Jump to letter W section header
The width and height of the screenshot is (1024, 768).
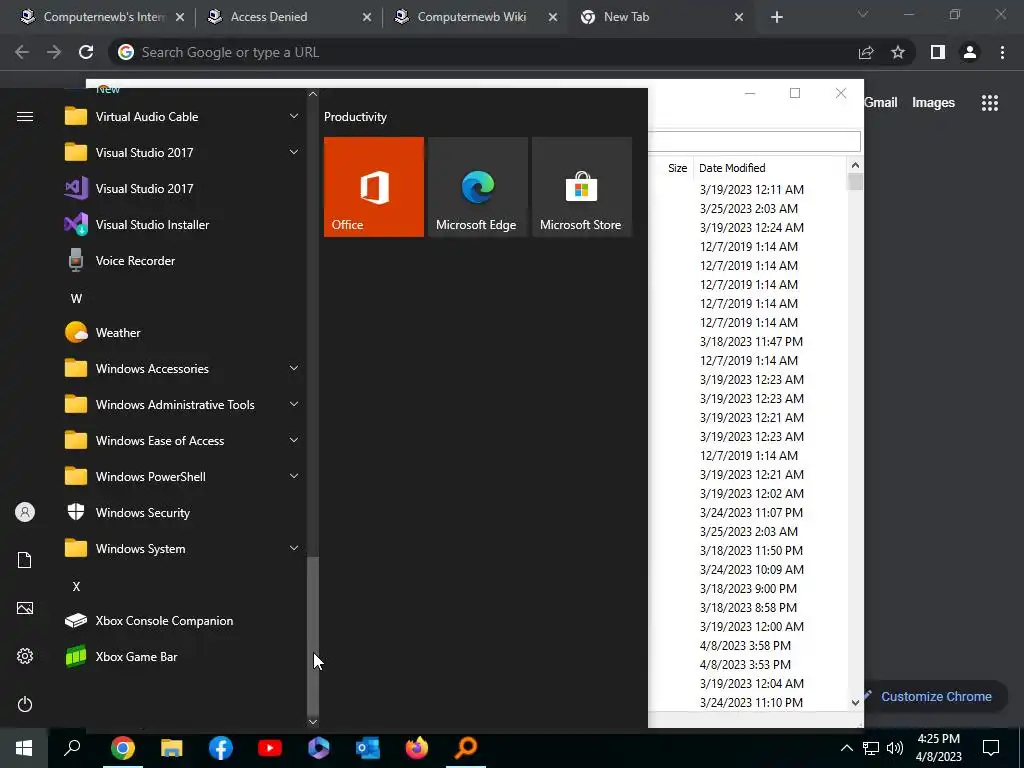pos(76,298)
